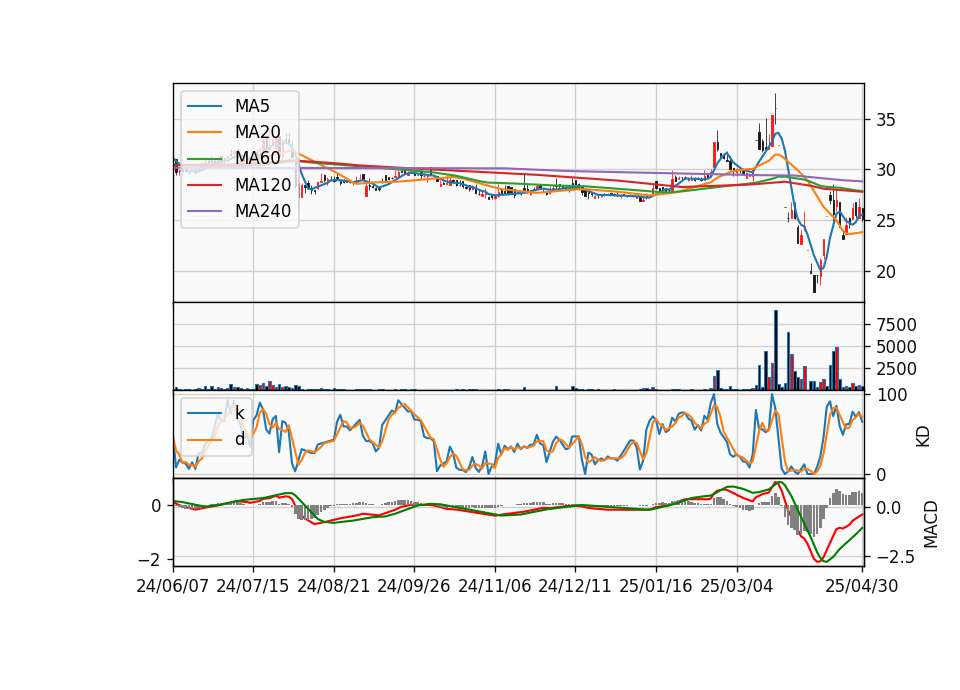Click the d legend entry in KD panel
The image size is (960, 690).
(240, 439)
